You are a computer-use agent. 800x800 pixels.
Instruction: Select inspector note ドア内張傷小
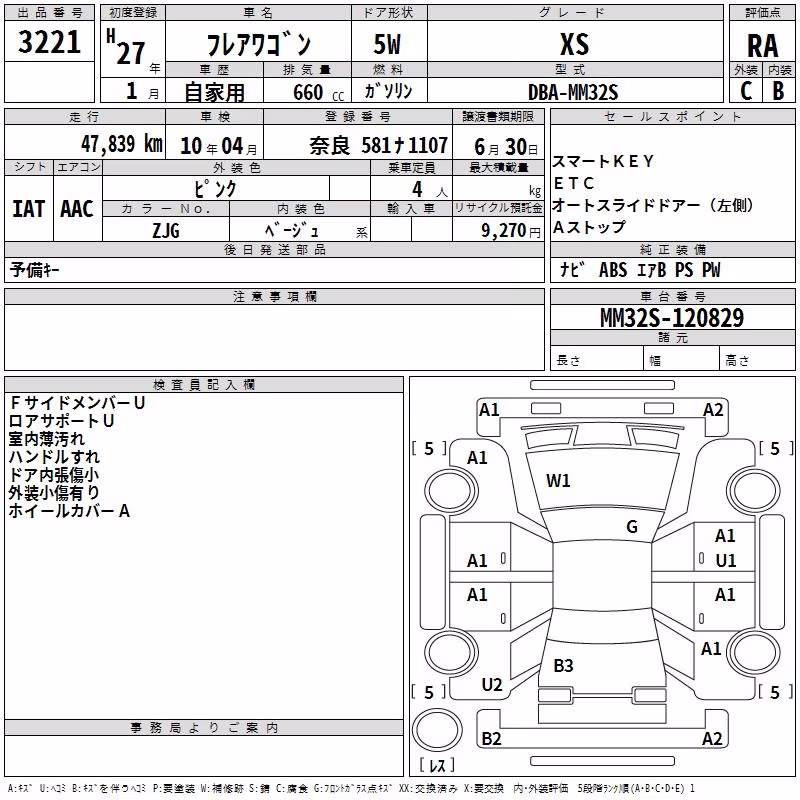click(x=54, y=474)
